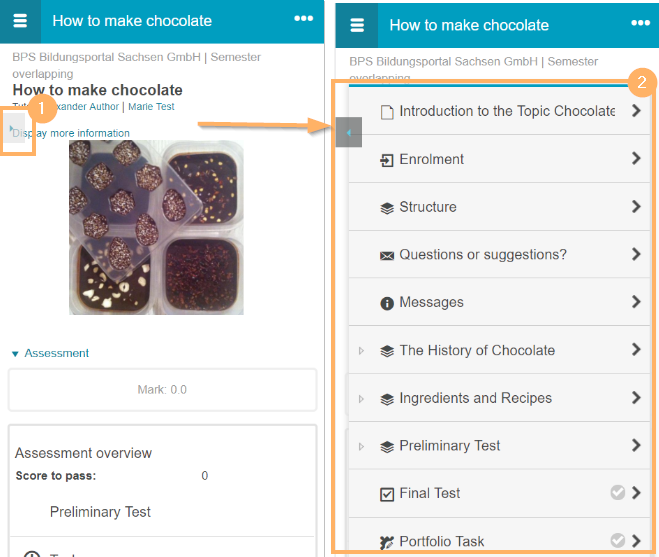Click the grey checkmark status on Portfolio Task

pos(618,541)
